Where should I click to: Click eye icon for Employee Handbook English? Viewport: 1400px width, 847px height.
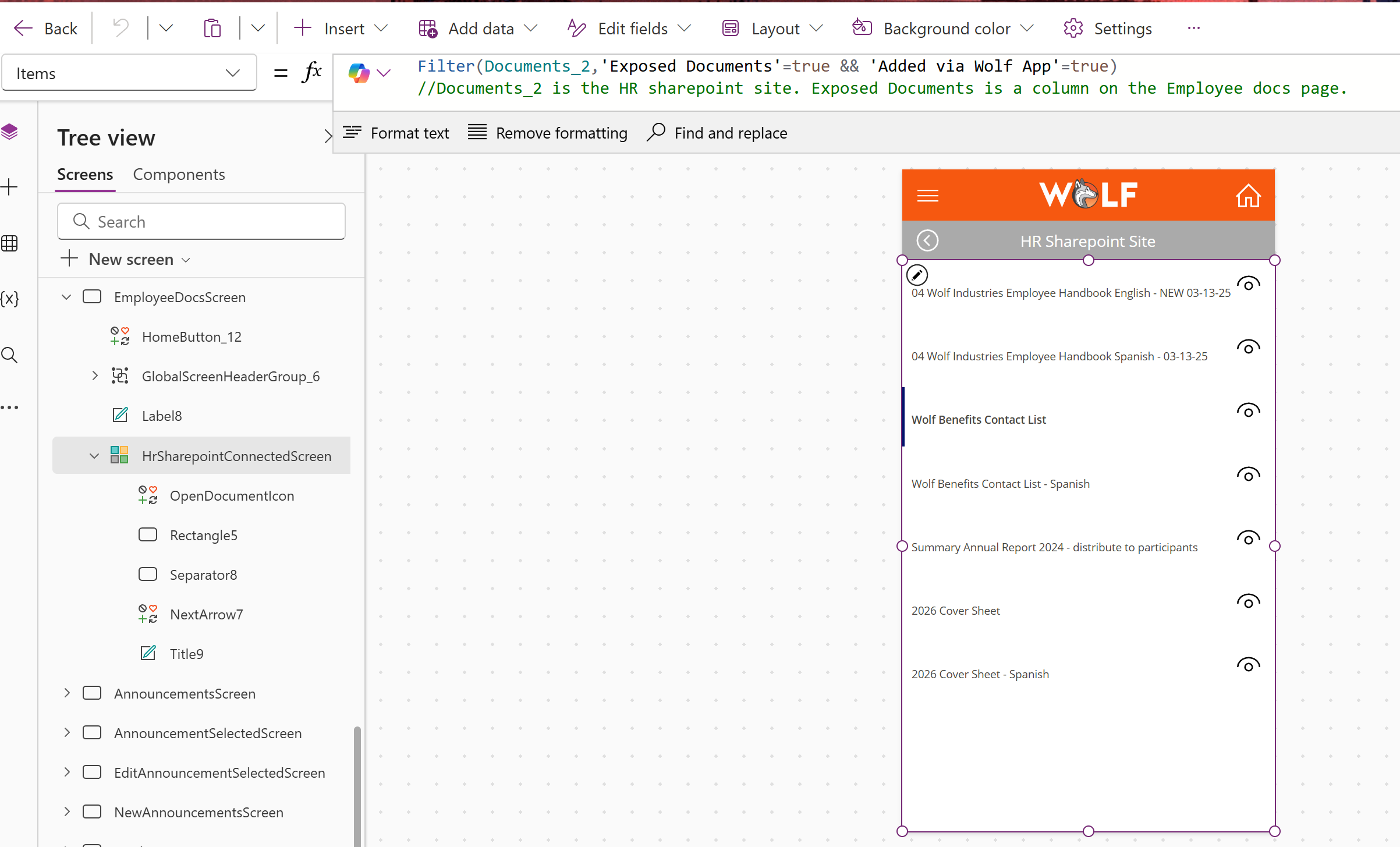1248,284
